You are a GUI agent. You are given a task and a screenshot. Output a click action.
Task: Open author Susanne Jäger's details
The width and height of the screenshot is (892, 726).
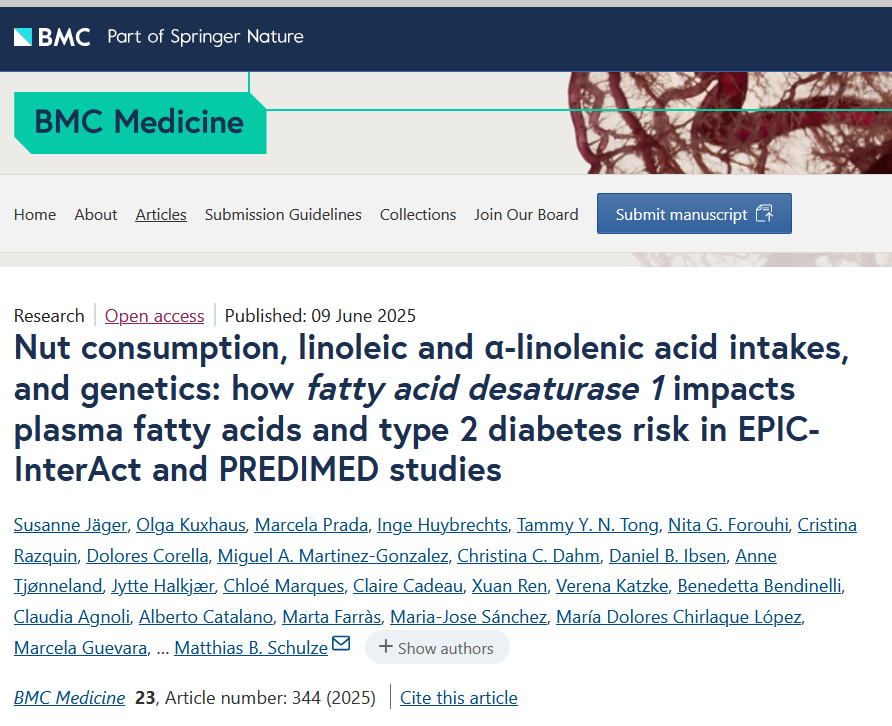[x=70, y=525]
